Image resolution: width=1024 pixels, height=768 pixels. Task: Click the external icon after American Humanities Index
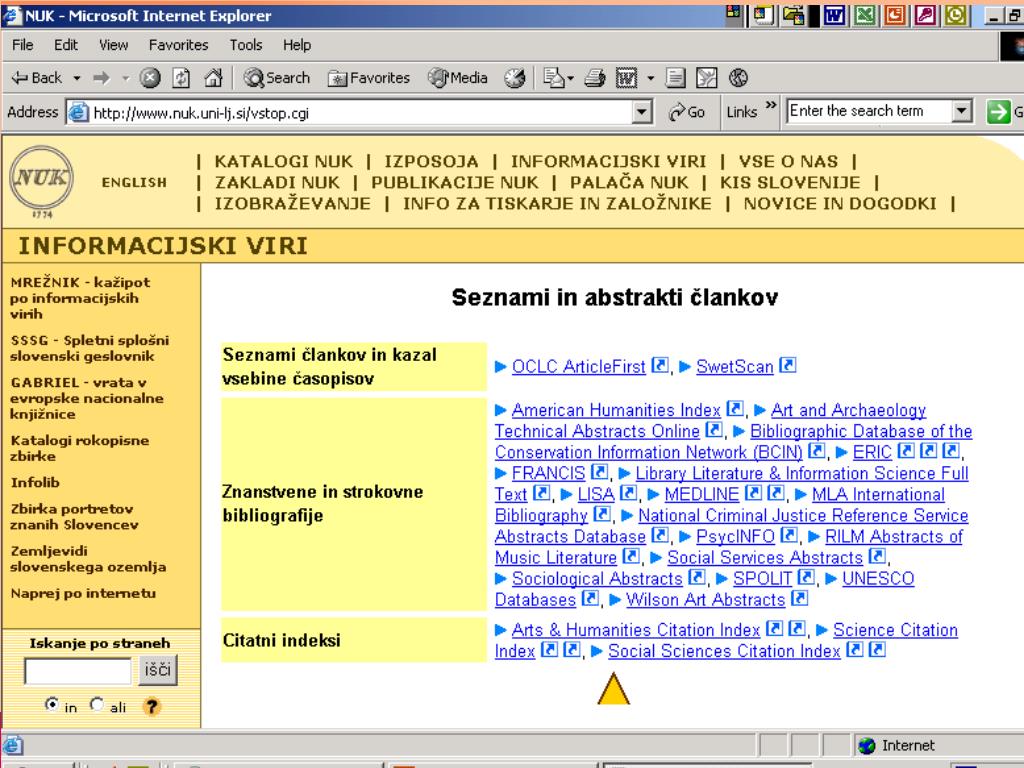pyautogui.click(x=735, y=409)
